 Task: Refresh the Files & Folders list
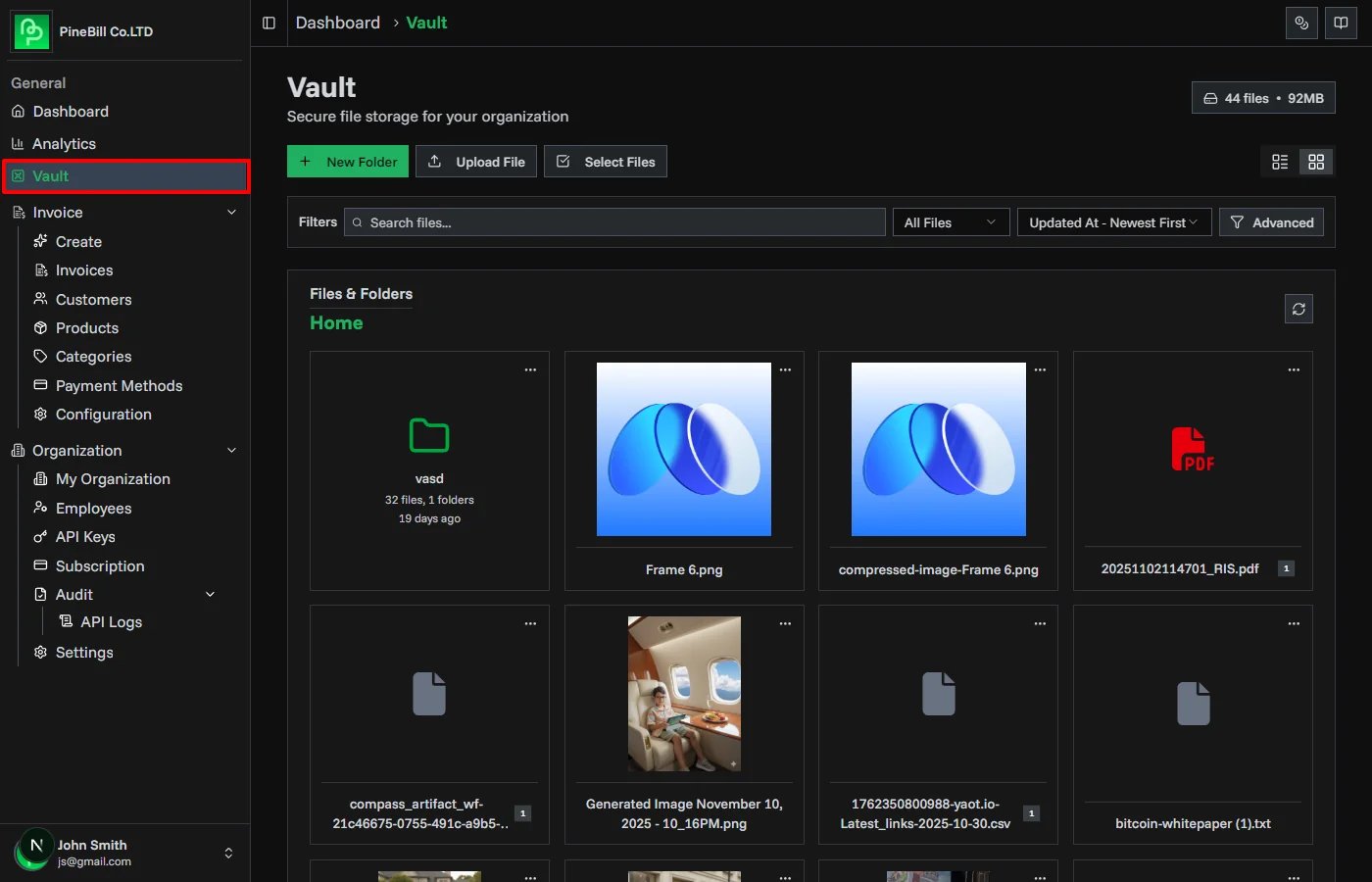pyautogui.click(x=1298, y=308)
